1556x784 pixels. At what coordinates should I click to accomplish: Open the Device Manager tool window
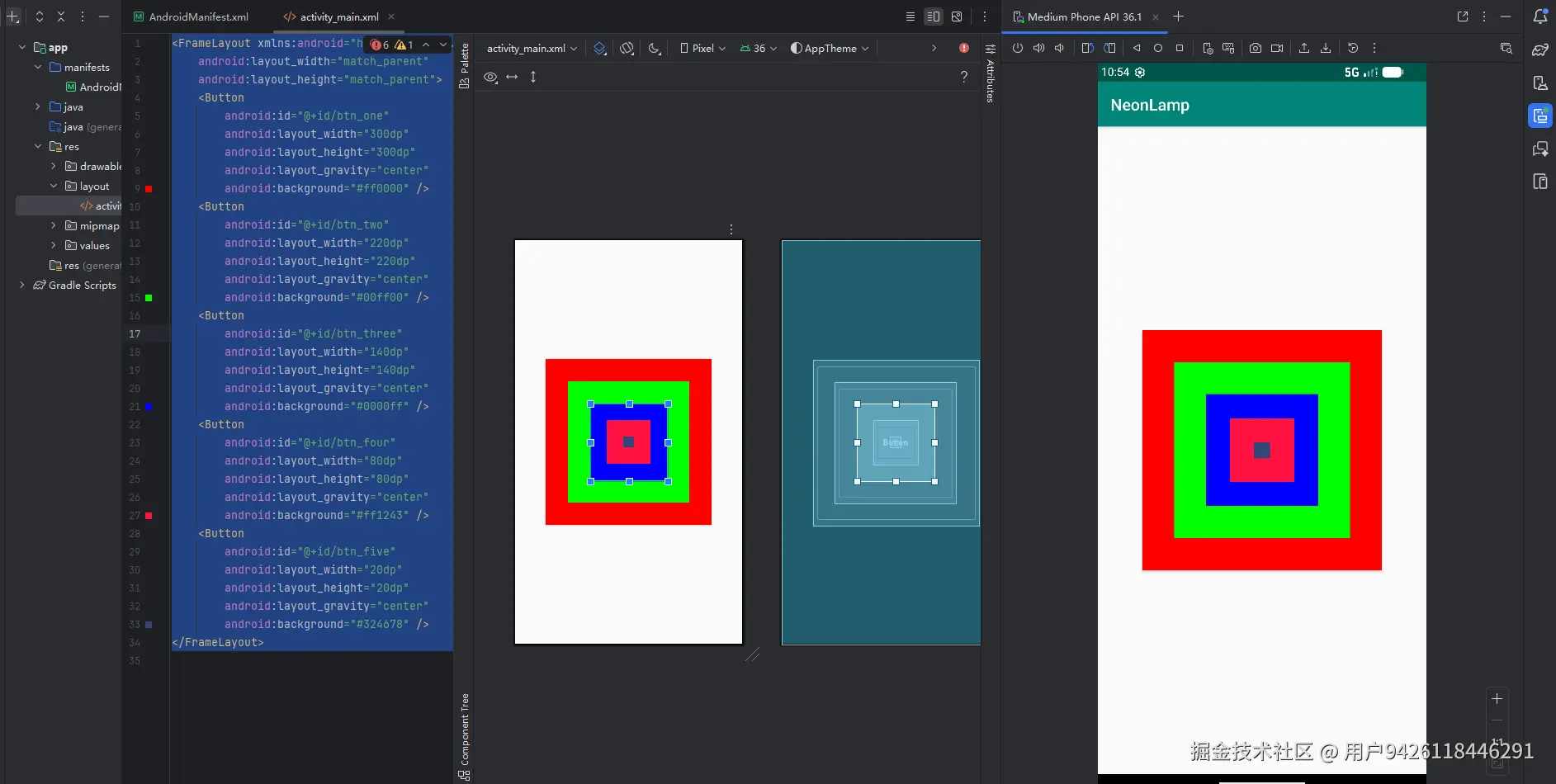pos(1540,83)
